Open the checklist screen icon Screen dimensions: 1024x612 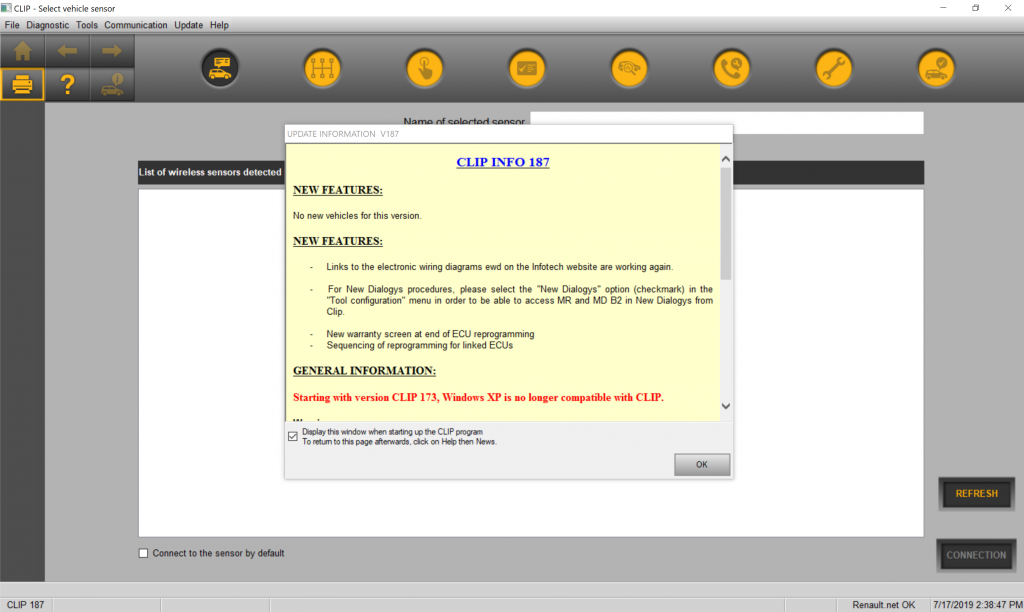pyautogui.click(x=527, y=68)
